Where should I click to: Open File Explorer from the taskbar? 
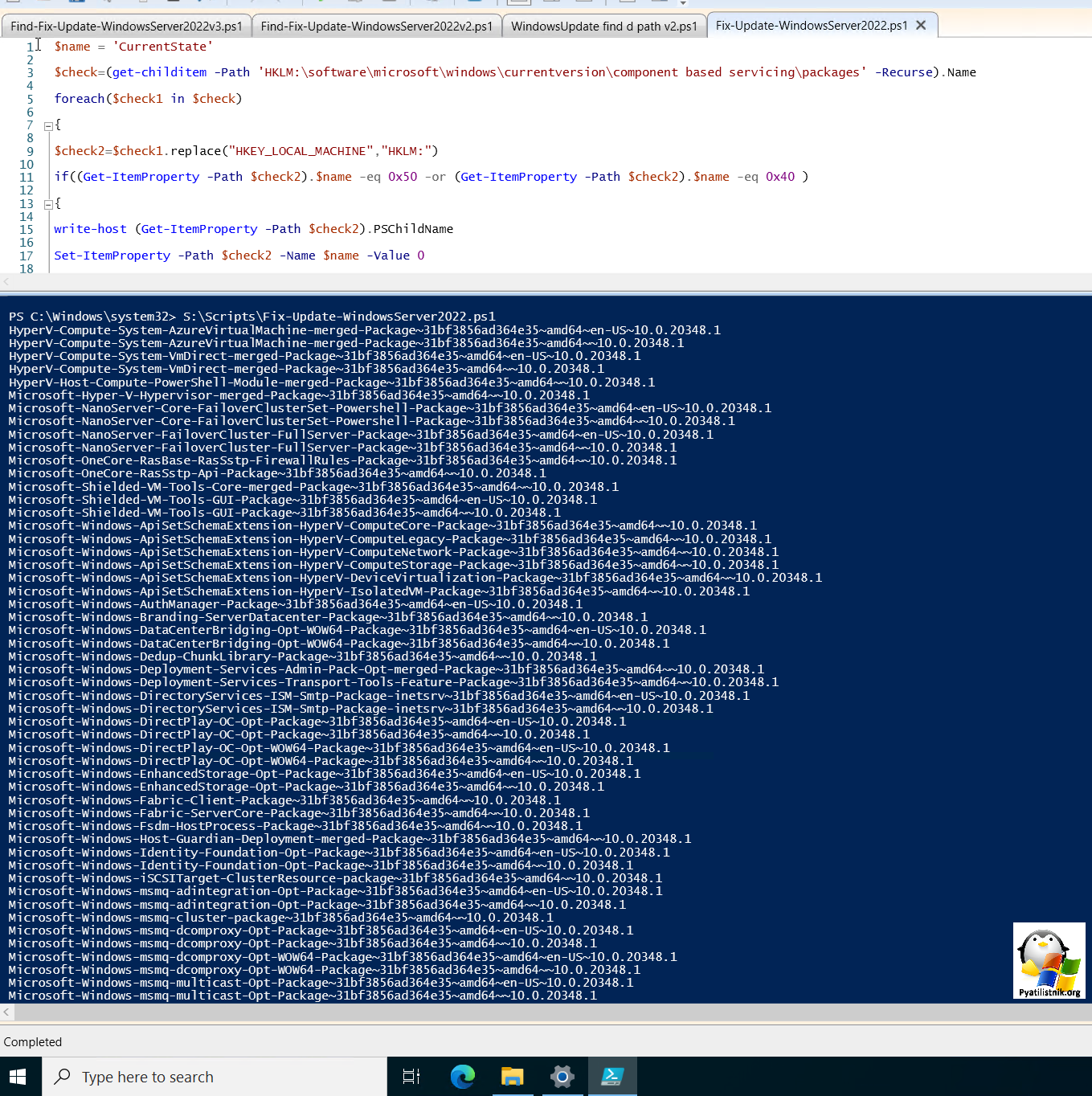[512, 1077]
